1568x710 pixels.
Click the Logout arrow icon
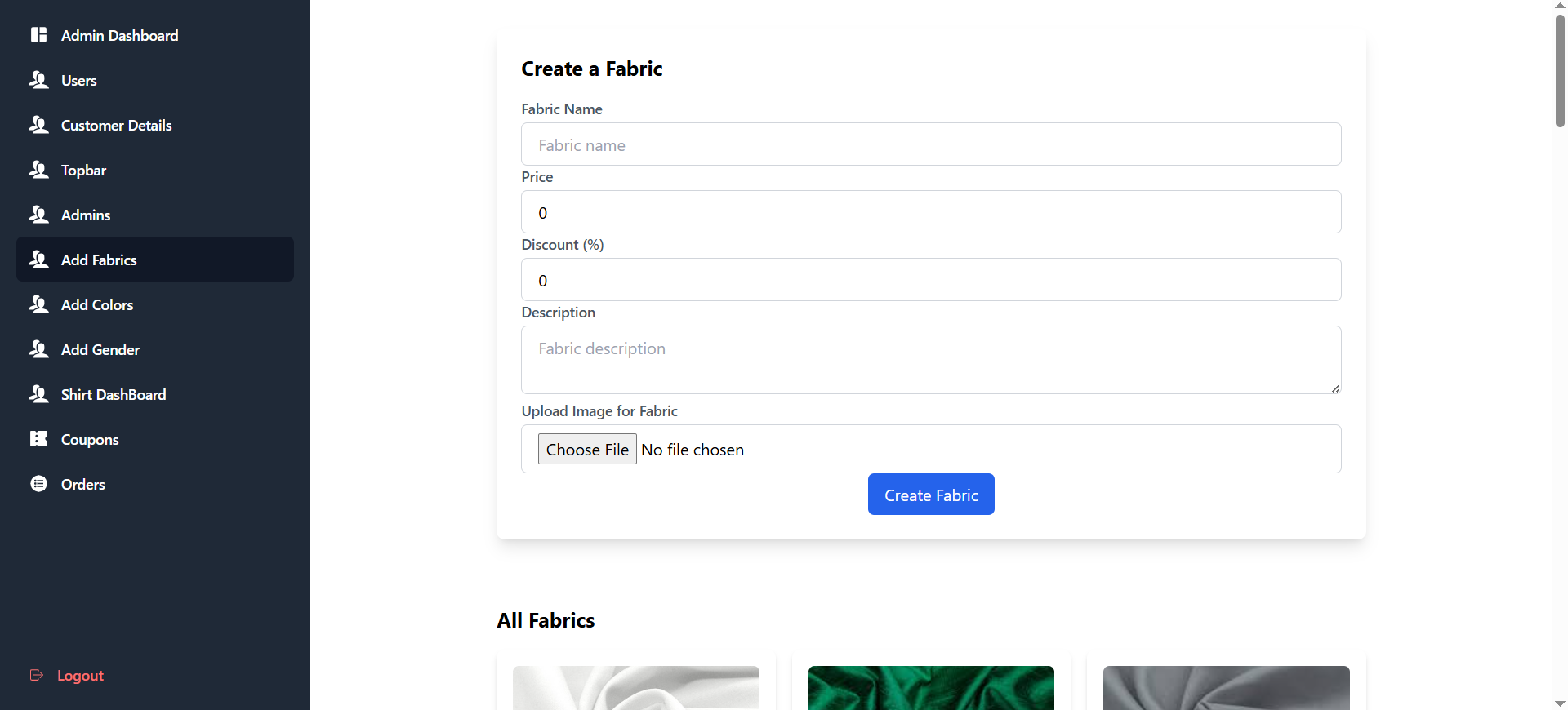[37, 675]
